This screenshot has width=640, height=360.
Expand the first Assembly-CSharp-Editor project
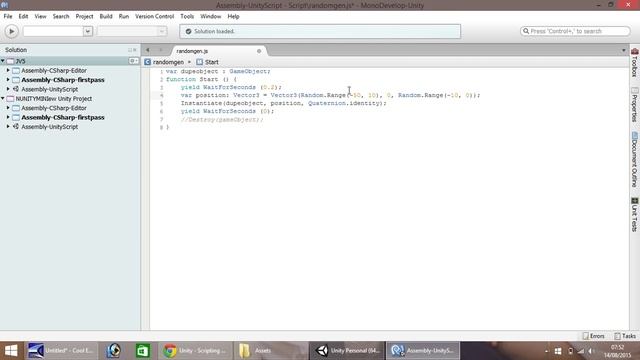pyautogui.click(x=8, y=70)
